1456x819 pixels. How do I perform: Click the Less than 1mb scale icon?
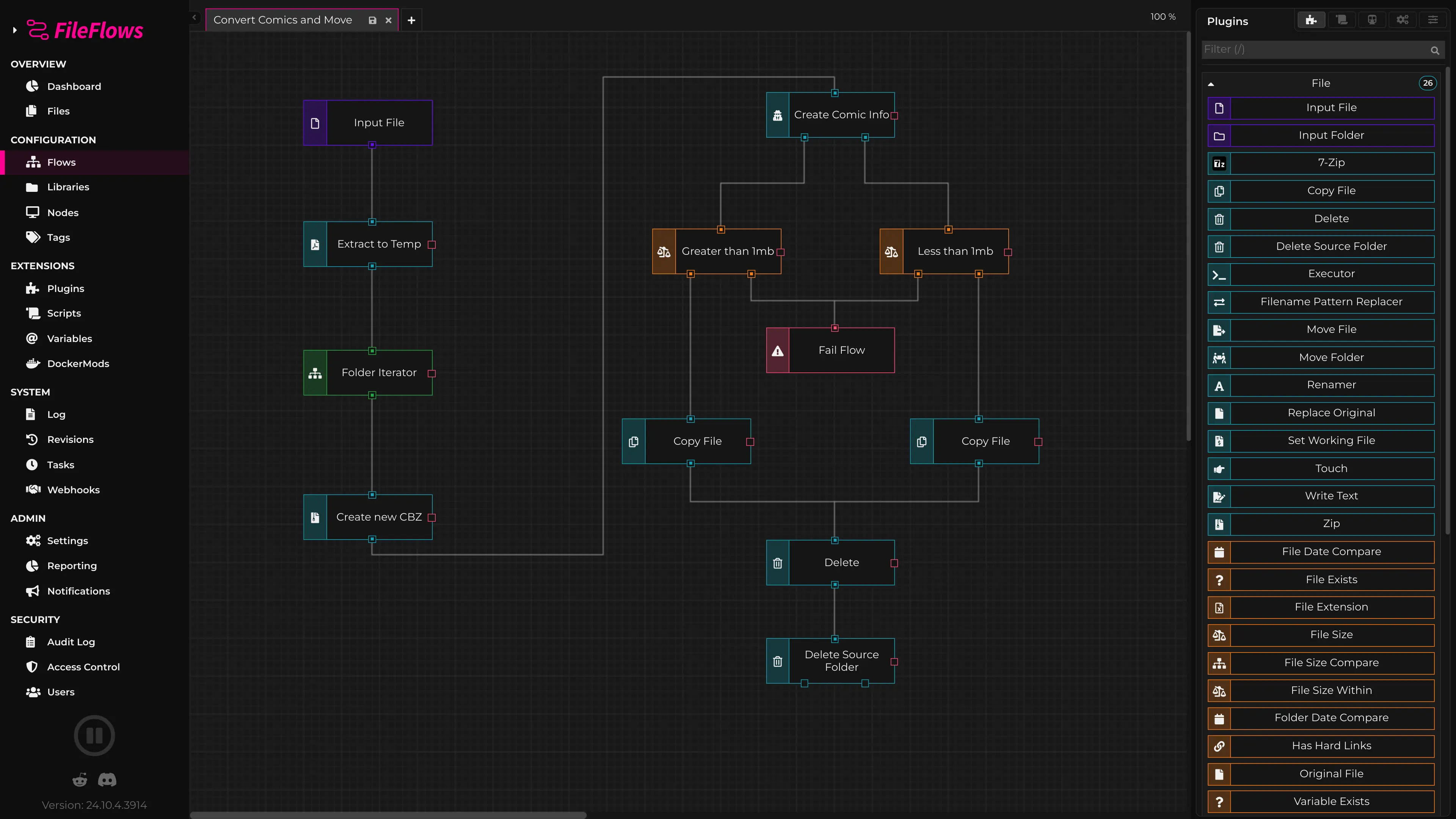point(891,251)
